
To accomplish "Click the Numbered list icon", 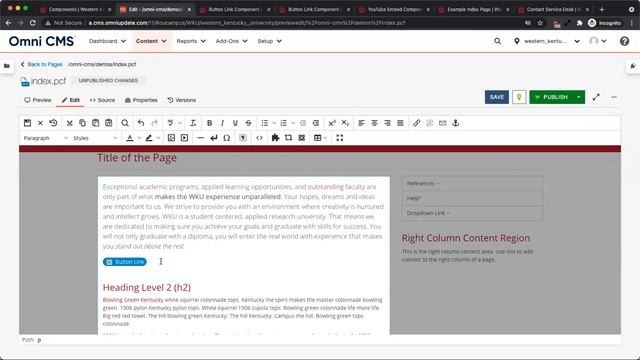I will point(284,123).
